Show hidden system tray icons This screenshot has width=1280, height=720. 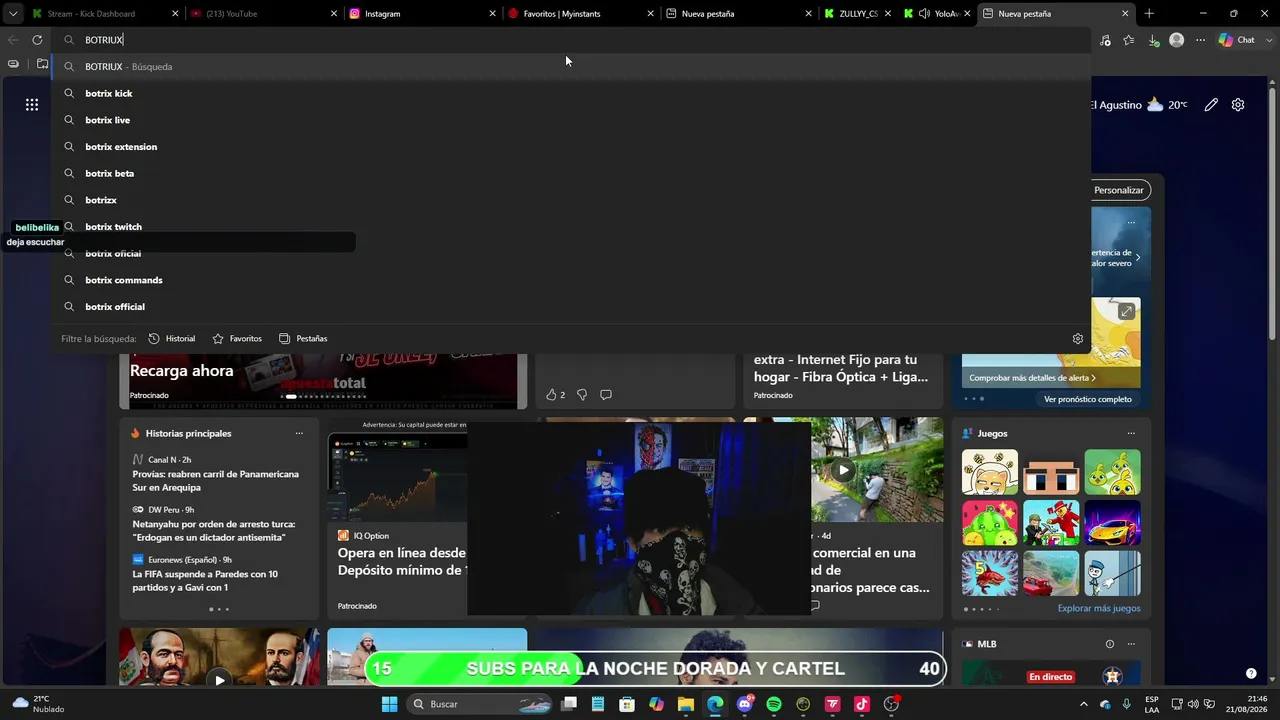1083,704
